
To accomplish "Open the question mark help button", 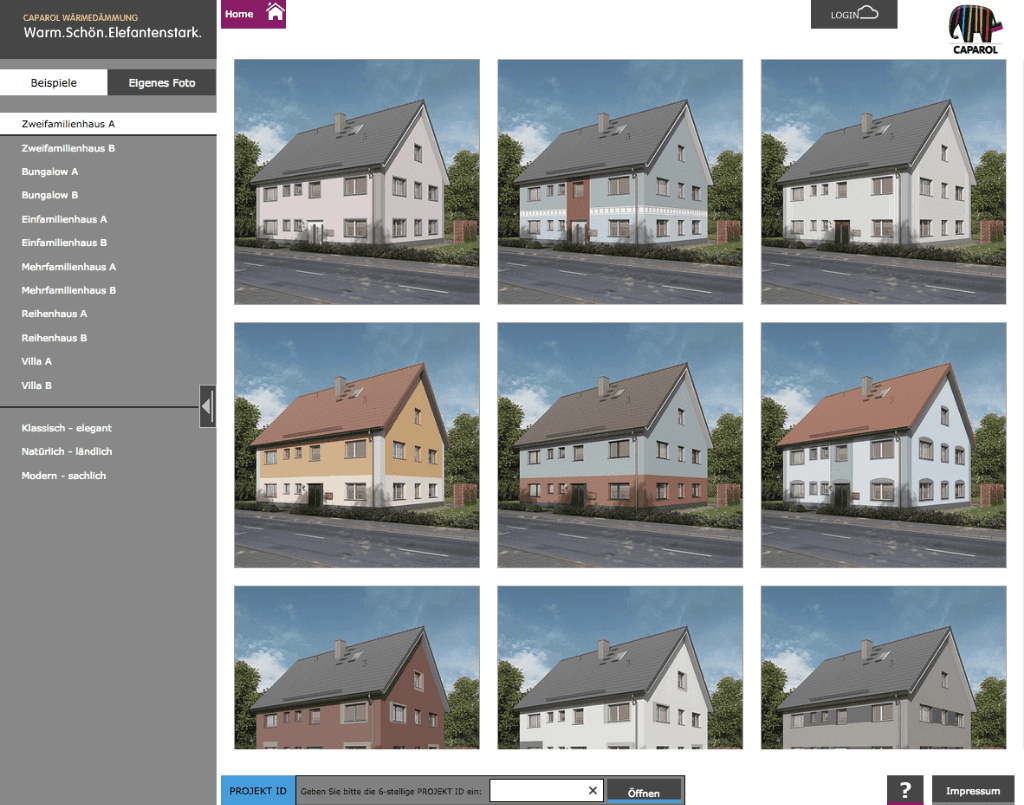I will 904,790.
